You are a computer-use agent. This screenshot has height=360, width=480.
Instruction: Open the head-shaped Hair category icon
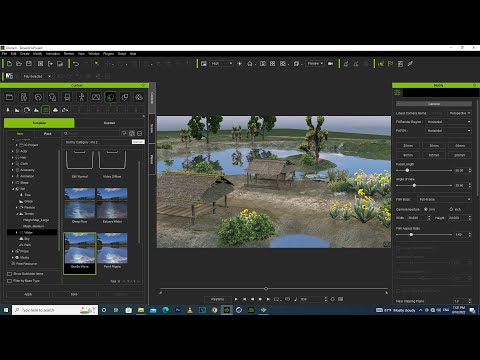[x=38, y=97]
